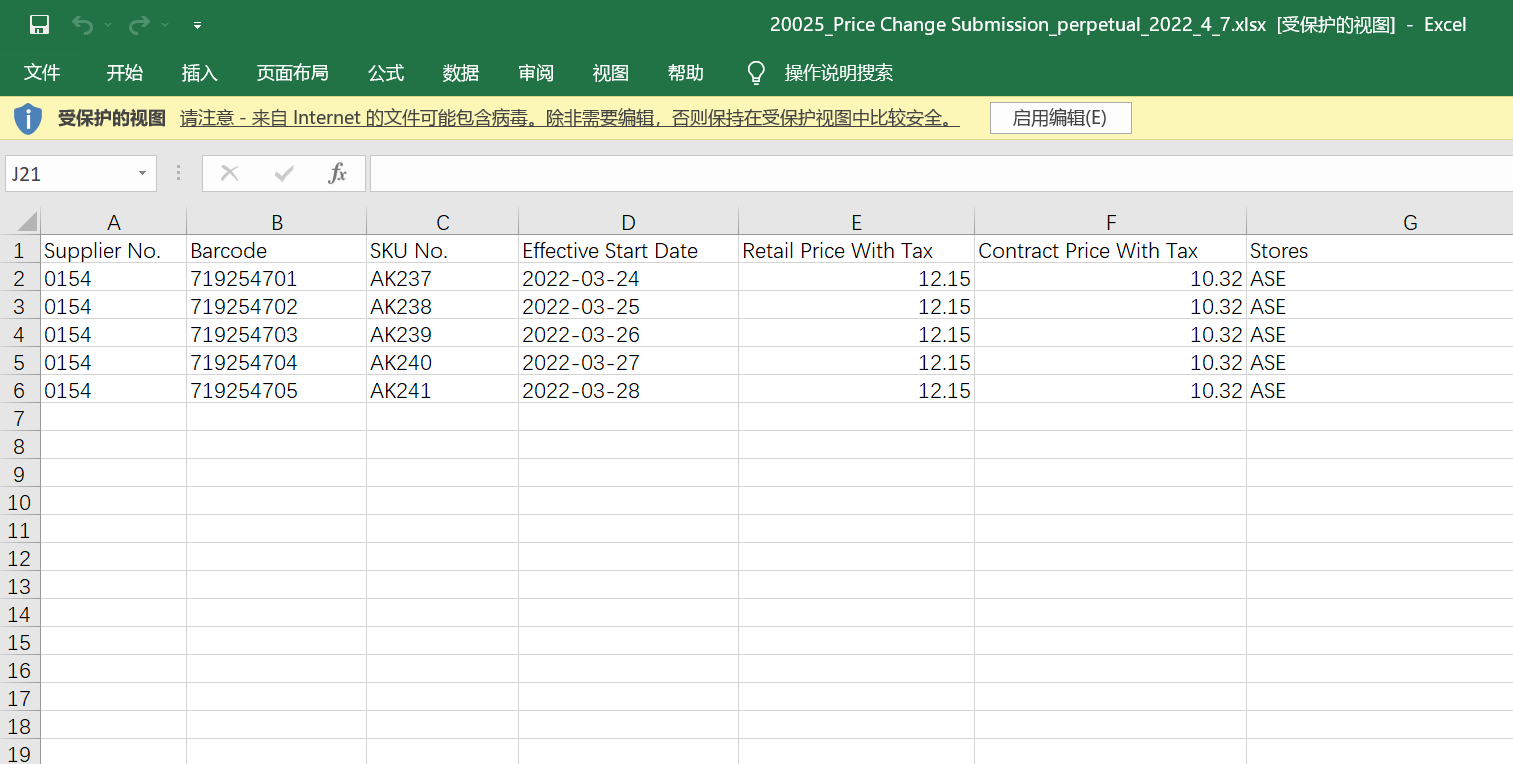Viewport: 1513px width, 764px height.
Task: Open Customize Quick Access Toolbar dropdown
Action: coord(197,25)
